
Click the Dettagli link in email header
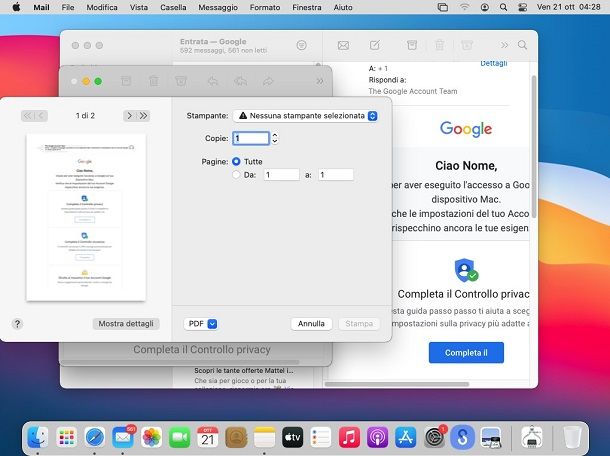point(493,63)
